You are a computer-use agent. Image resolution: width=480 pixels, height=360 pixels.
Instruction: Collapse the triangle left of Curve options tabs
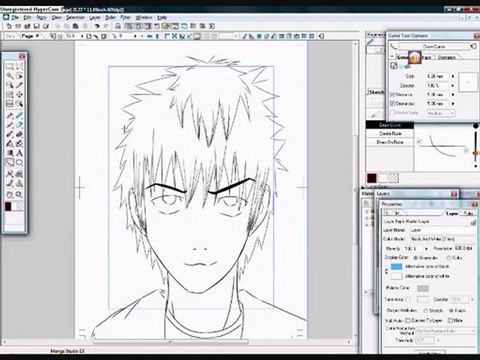(x=392, y=57)
